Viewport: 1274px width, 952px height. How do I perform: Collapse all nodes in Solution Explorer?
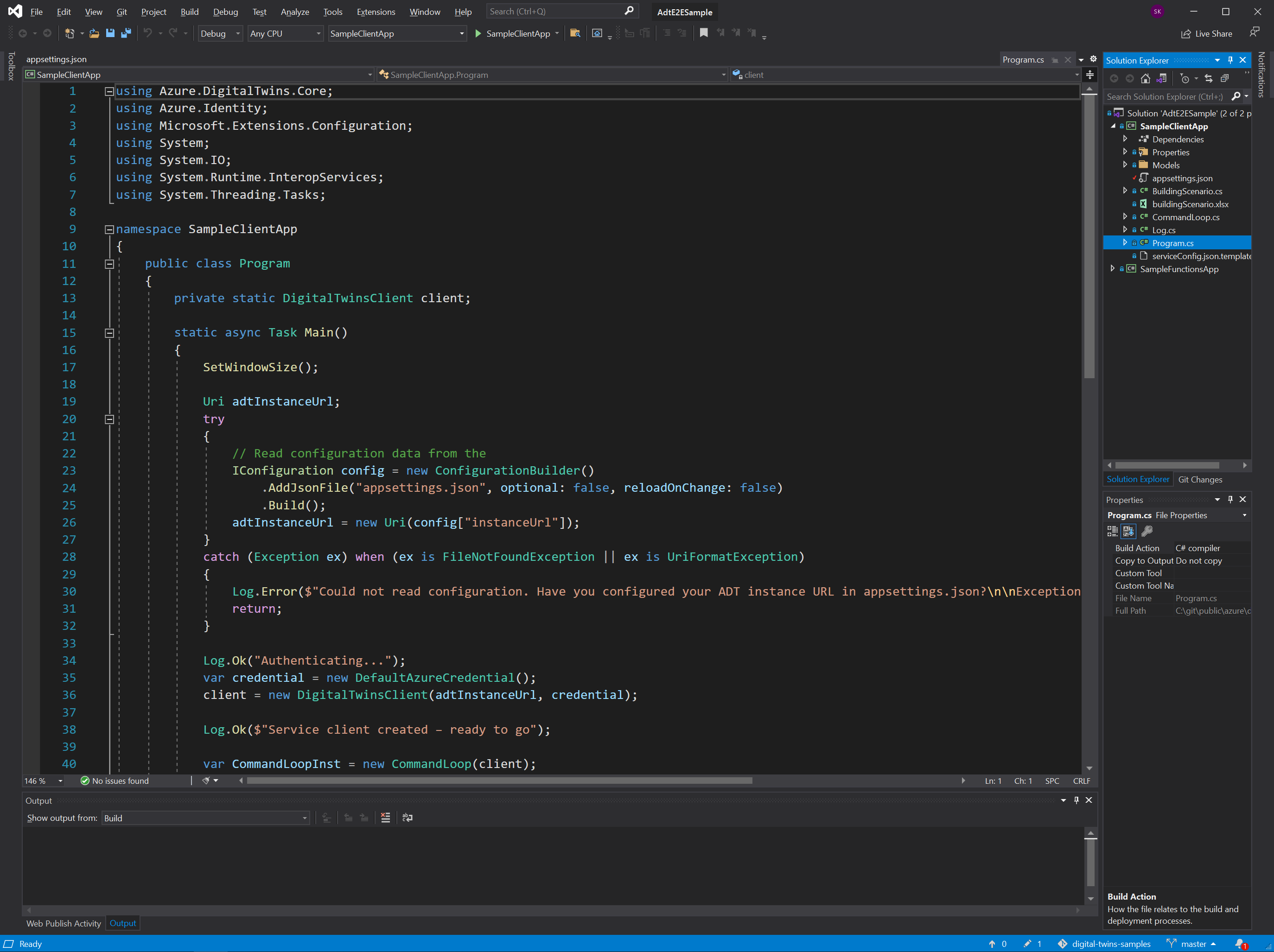pyautogui.click(x=1224, y=78)
